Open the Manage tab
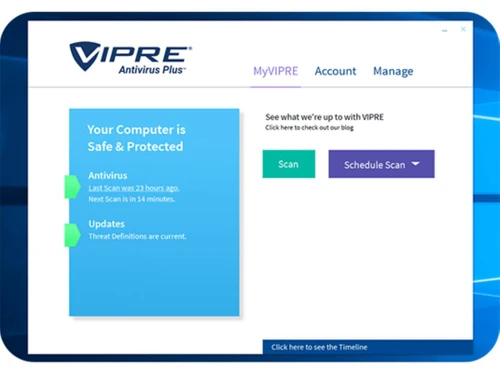The width and height of the screenshot is (500, 375). click(393, 71)
